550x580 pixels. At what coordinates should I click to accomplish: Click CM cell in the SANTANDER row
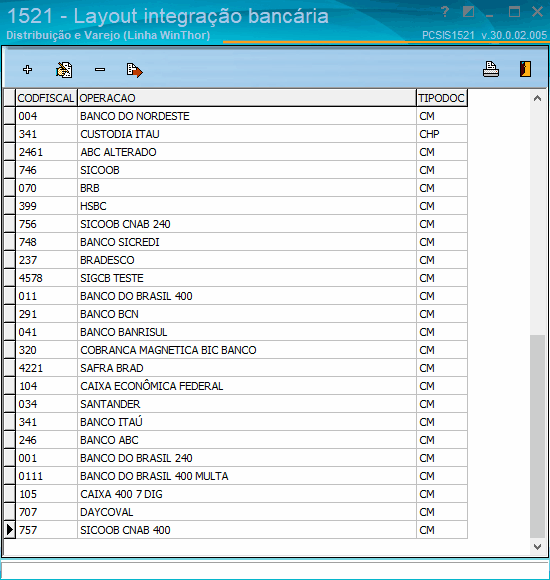(x=442, y=404)
